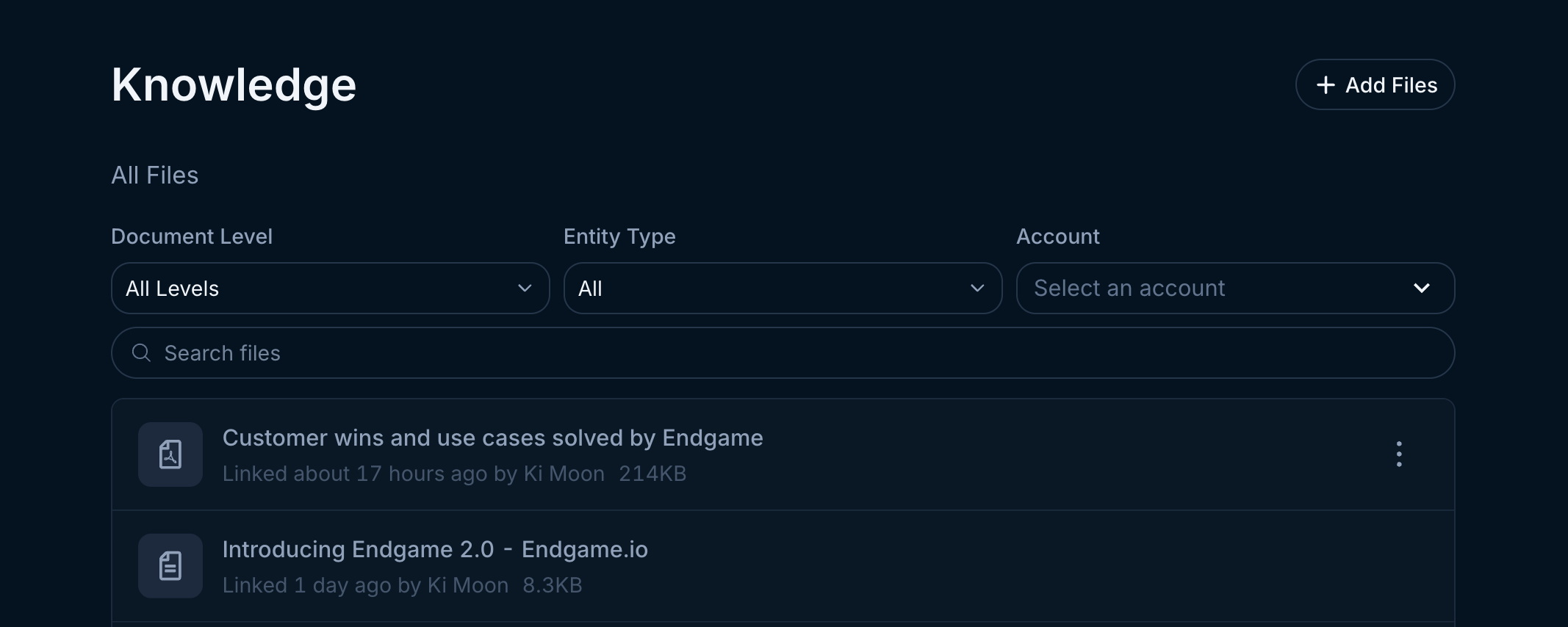Open the three-dot menu for Customer wins file

(x=1399, y=454)
